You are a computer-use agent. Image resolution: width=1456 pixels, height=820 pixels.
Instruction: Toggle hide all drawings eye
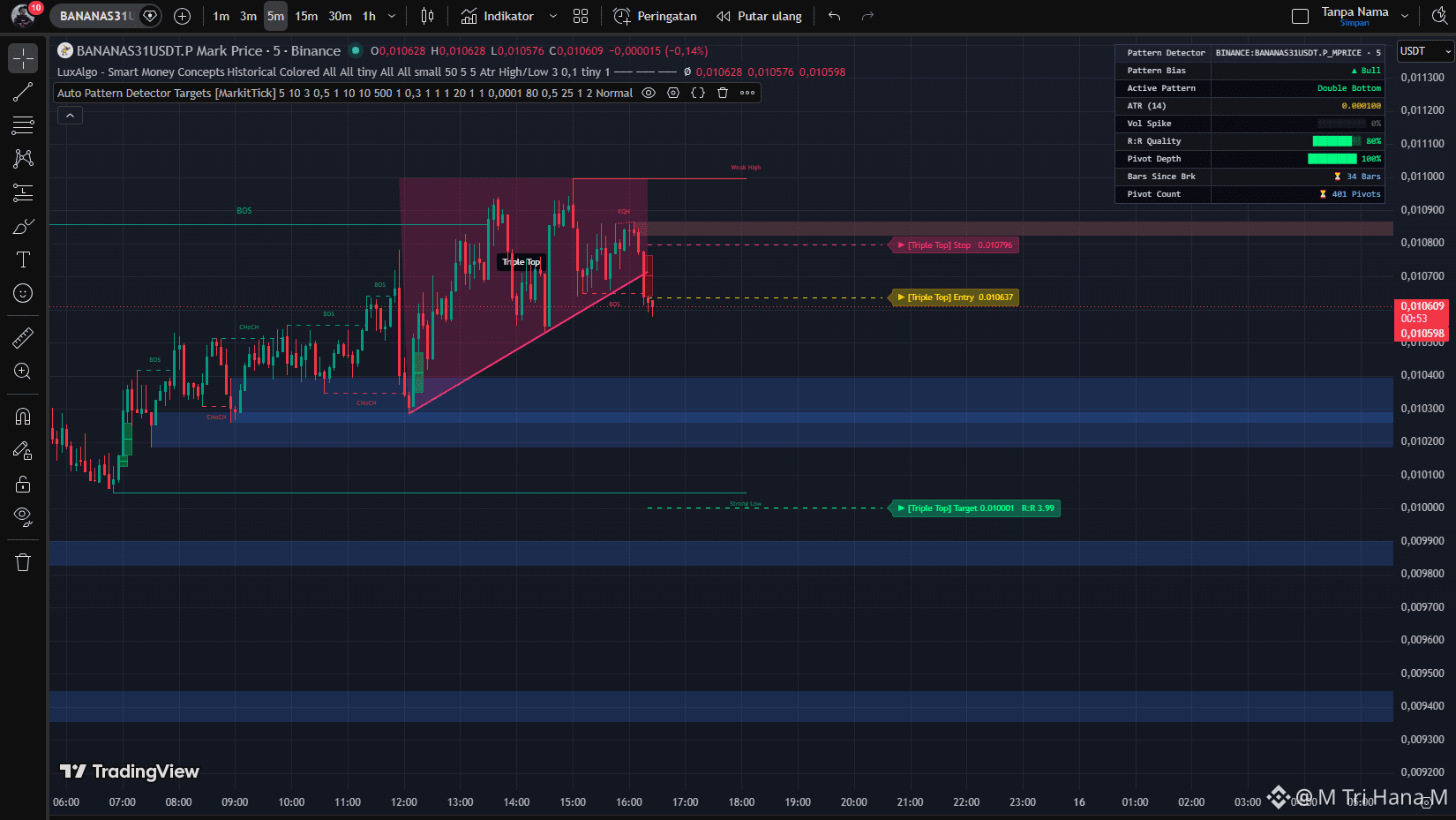click(23, 517)
